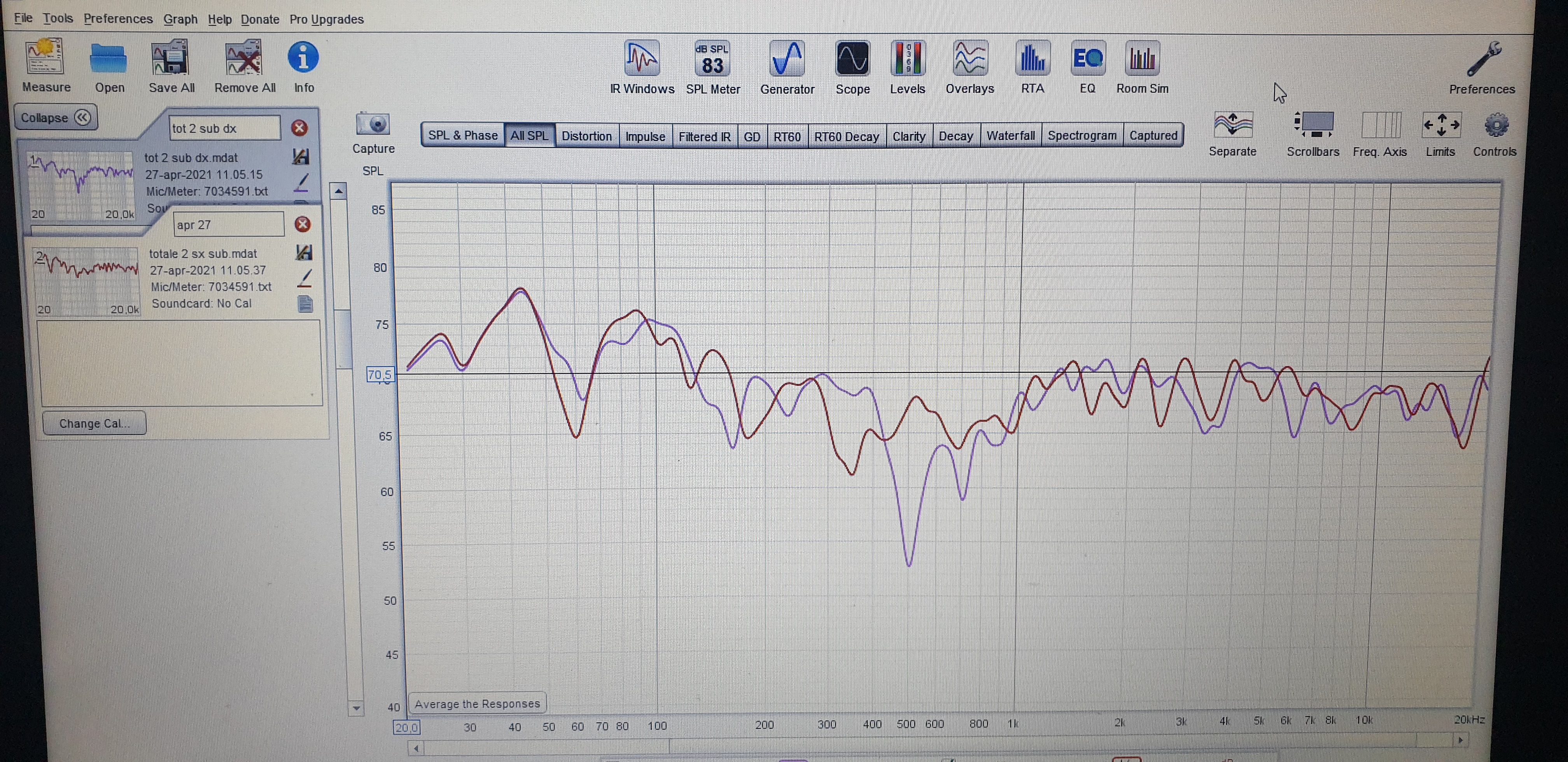The height and width of the screenshot is (762, 1568).
Task: Open Room Sim
Action: point(1142,67)
